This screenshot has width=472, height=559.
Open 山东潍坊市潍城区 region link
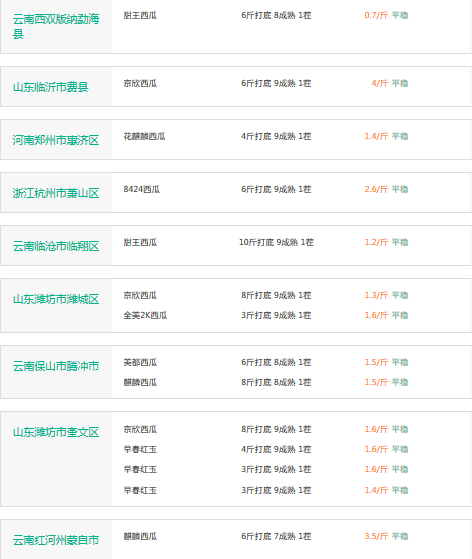point(56,299)
